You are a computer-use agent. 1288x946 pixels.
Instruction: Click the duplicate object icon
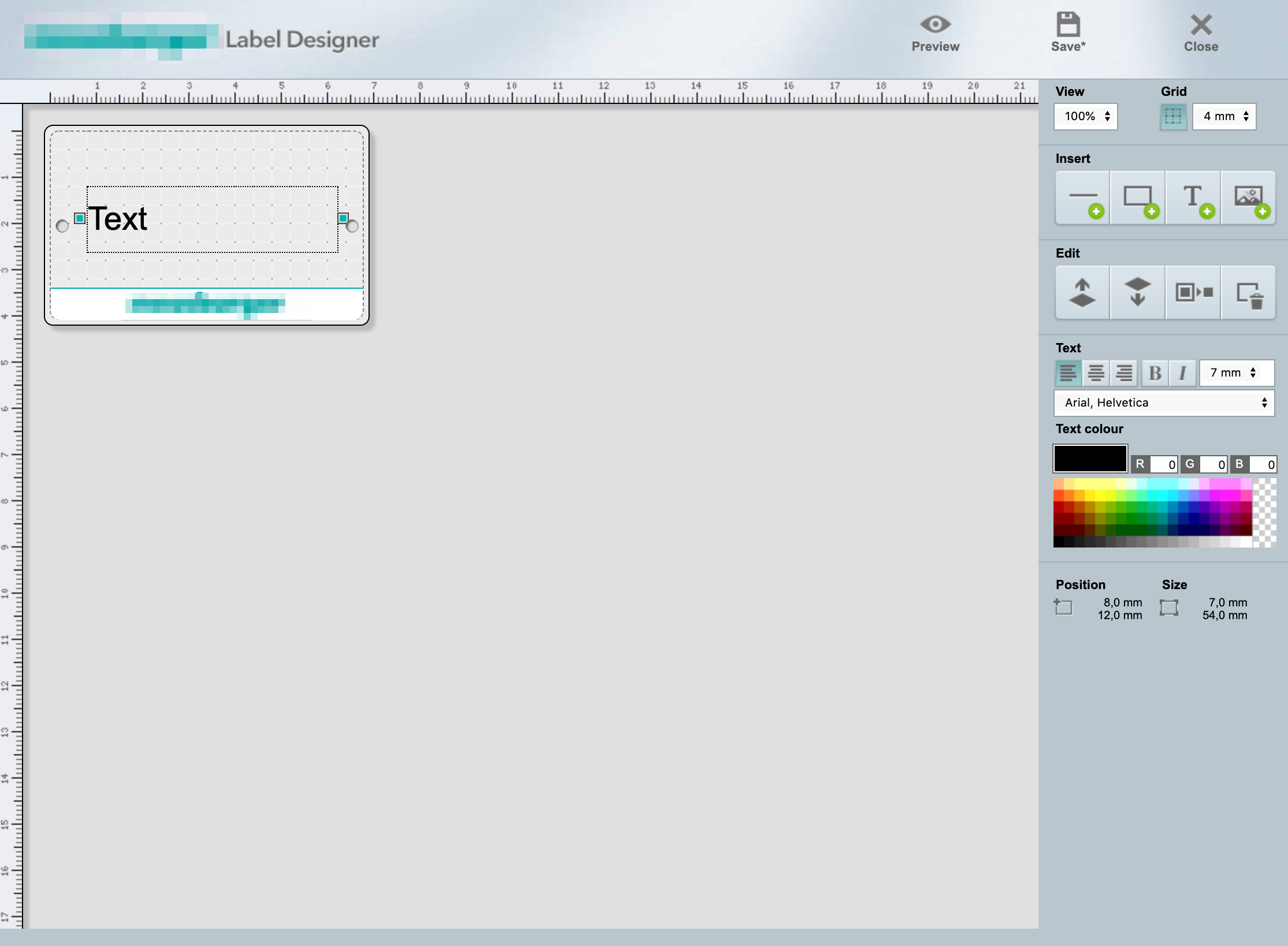pos(1193,293)
